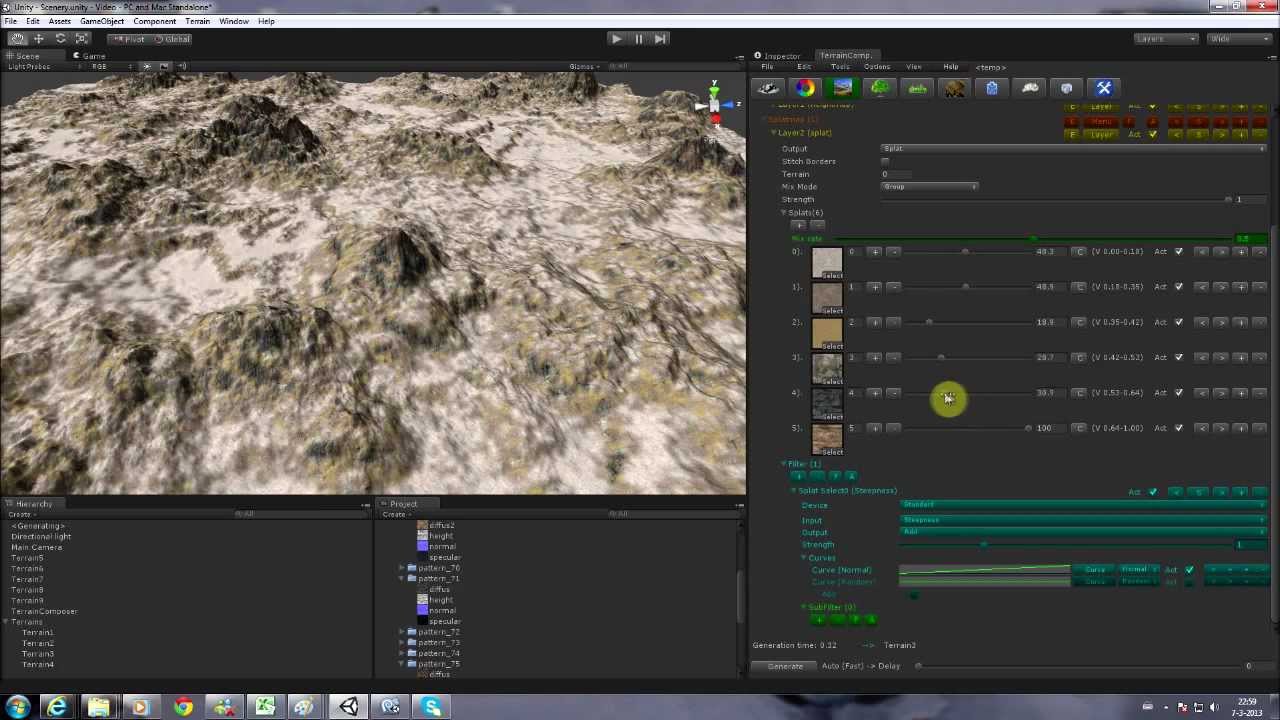Click the Curve button for Curve (Normal)
1280x720 pixels.
tap(1096, 570)
